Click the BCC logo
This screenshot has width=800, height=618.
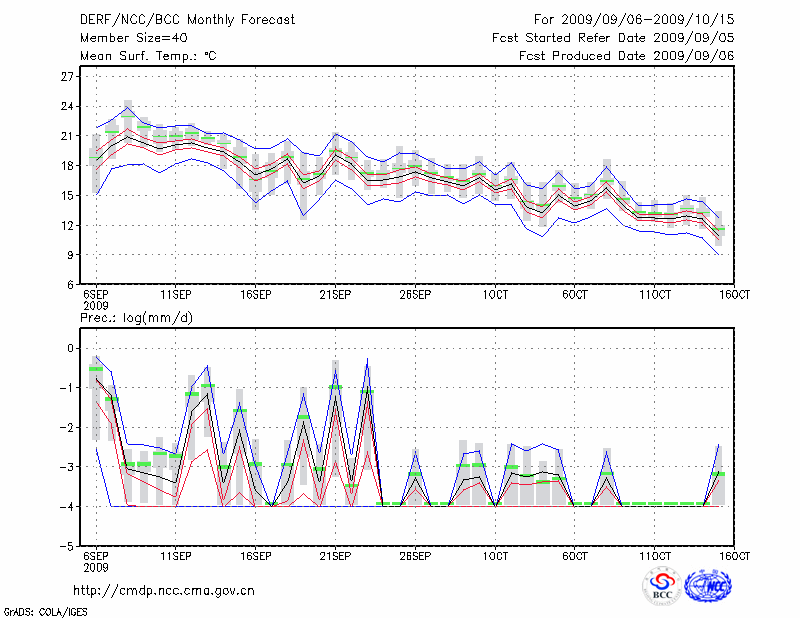662,587
